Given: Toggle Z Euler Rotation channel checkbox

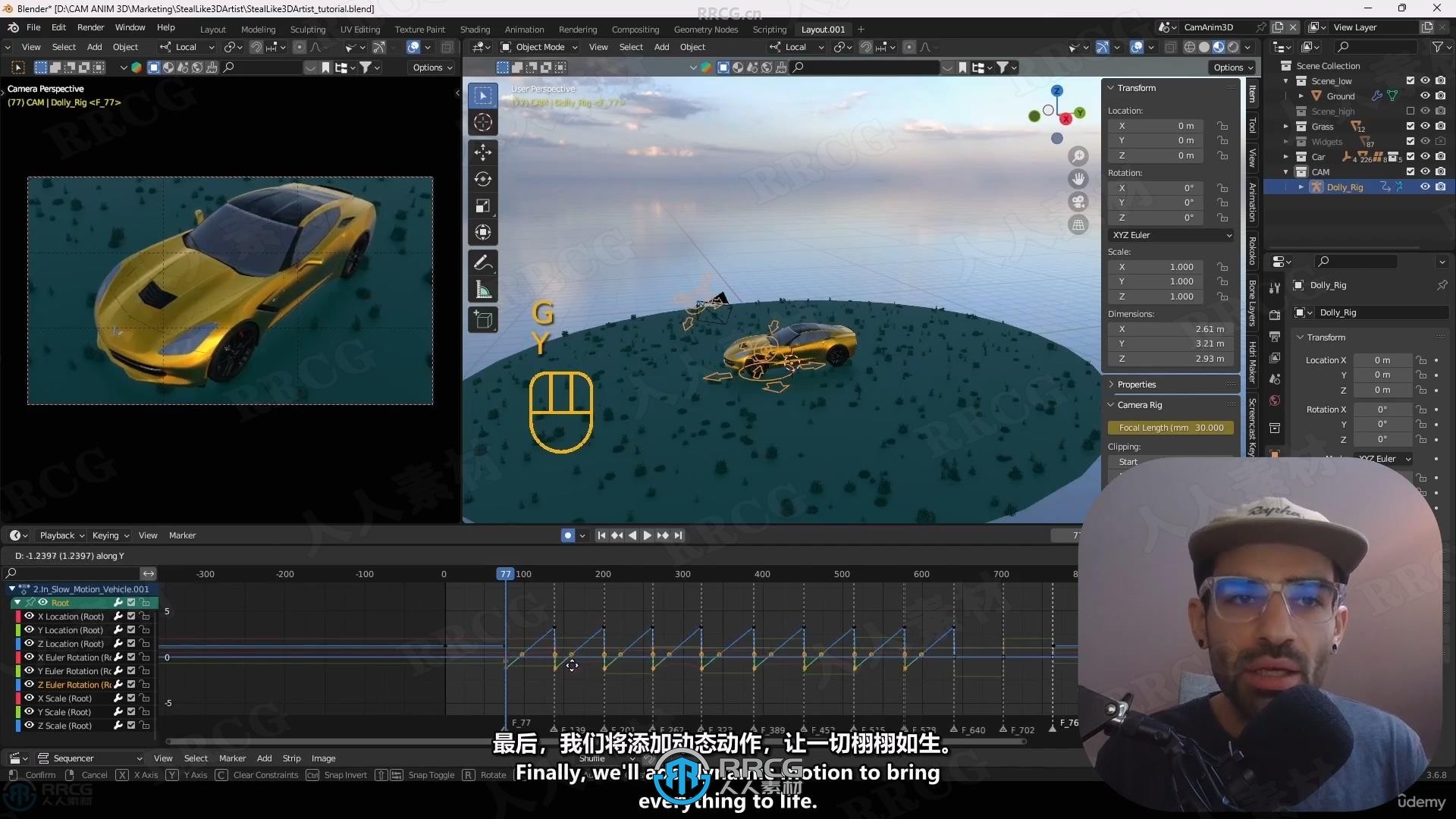Looking at the screenshot, I should (131, 684).
